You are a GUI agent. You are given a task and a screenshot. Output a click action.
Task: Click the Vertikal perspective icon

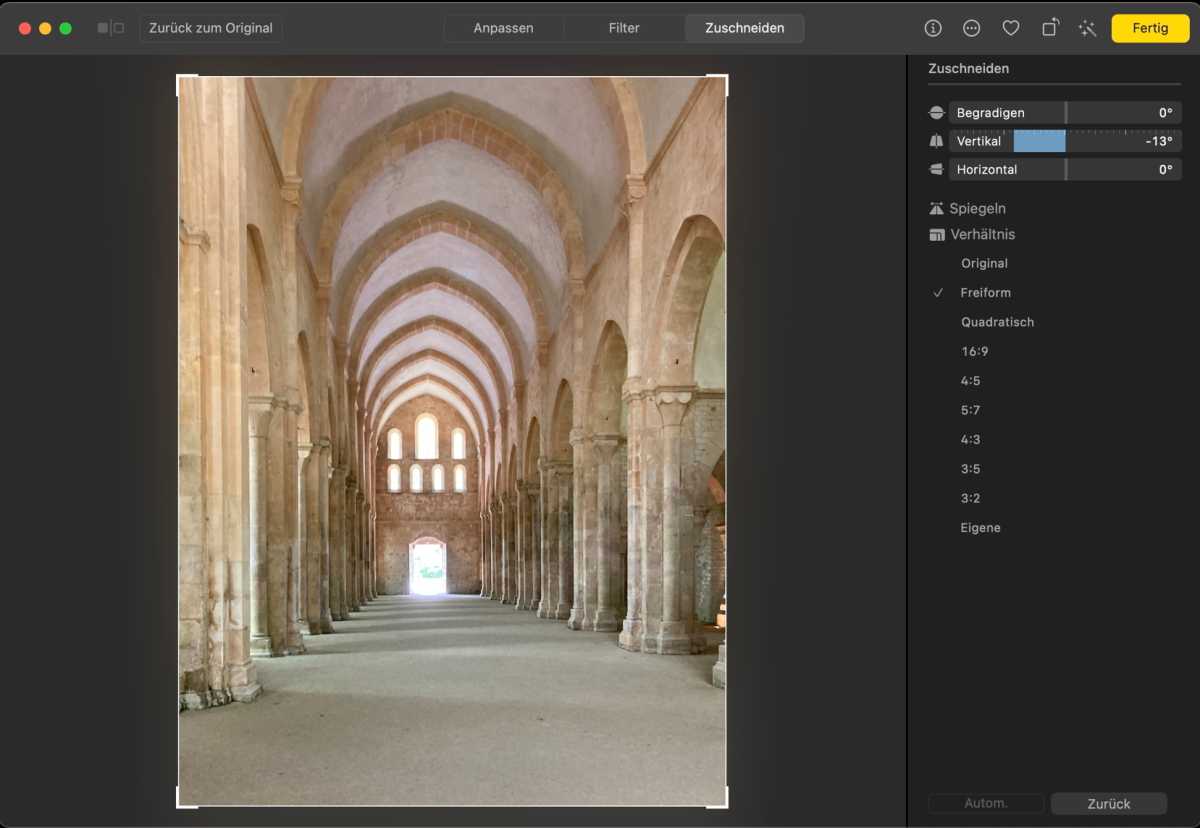pos(936,141)
